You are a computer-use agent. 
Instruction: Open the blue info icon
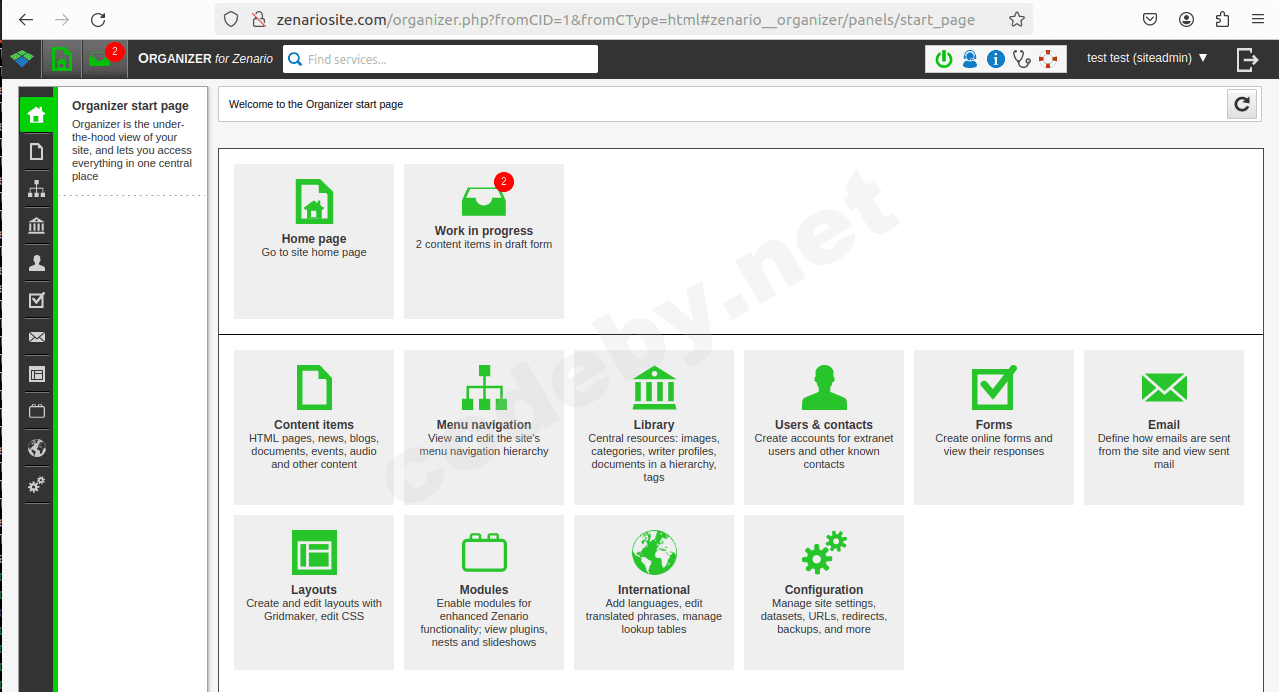996,59
